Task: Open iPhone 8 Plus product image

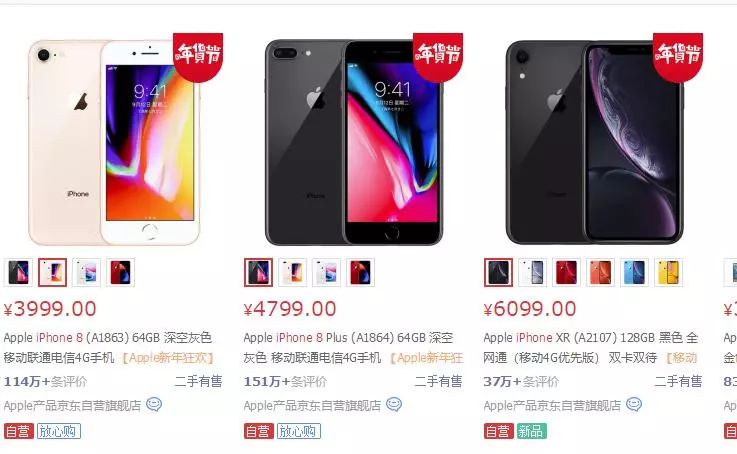Action: coord(354,142)
